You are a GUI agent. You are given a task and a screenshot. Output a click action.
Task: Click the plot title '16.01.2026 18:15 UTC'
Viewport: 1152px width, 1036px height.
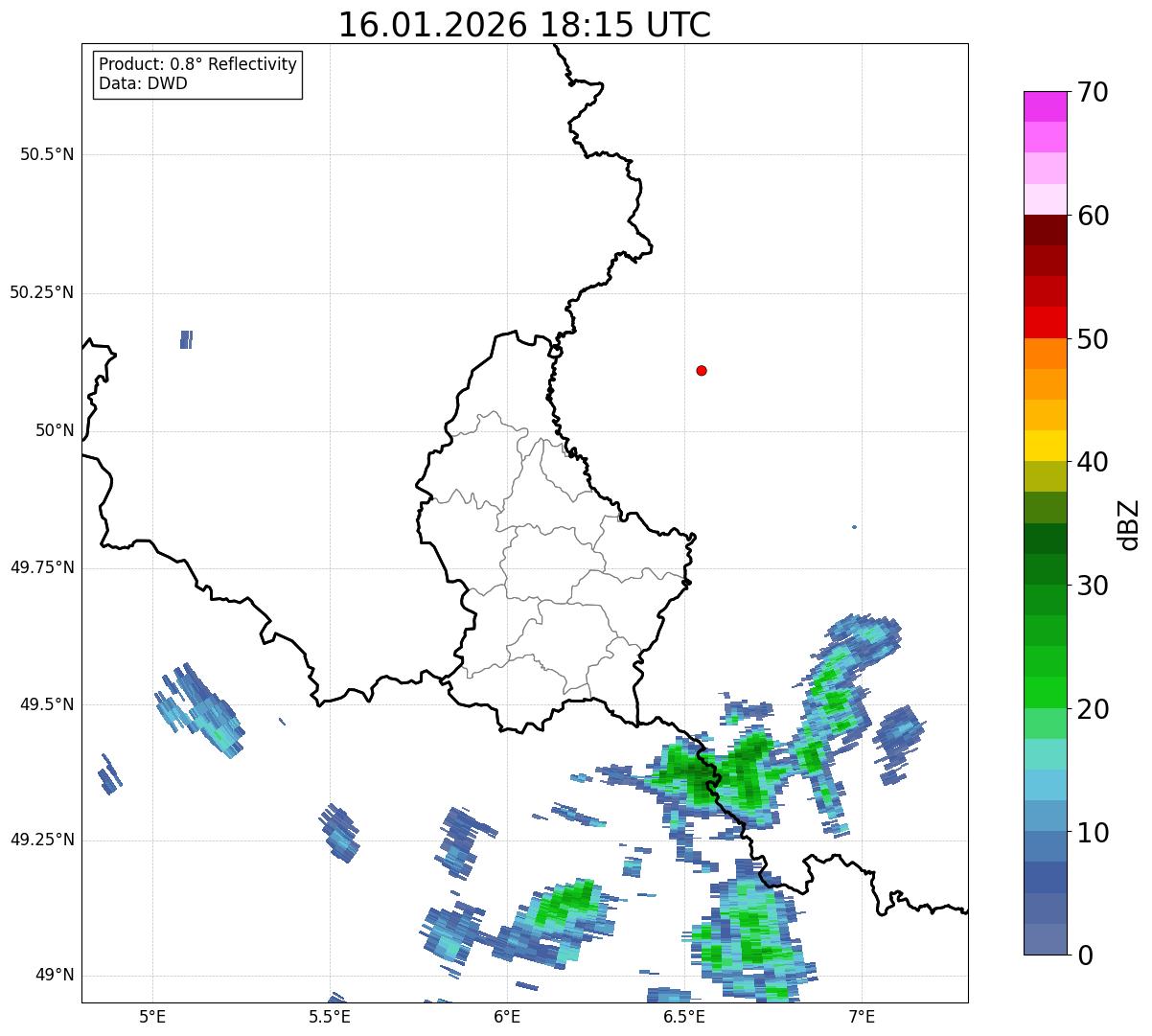click(524, 25)
